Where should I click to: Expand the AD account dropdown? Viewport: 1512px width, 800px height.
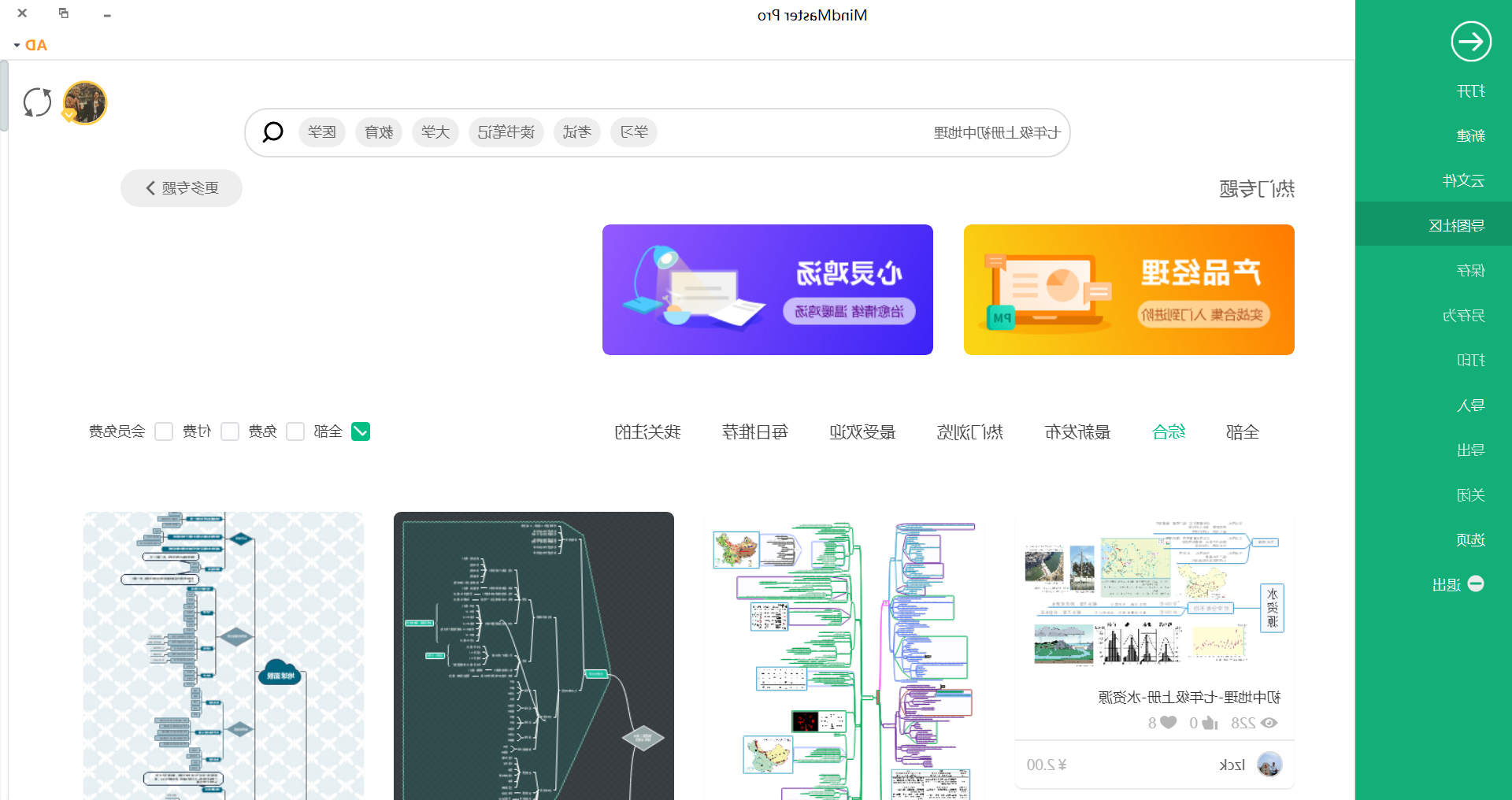pyautogui.click(x=31, y=45)
